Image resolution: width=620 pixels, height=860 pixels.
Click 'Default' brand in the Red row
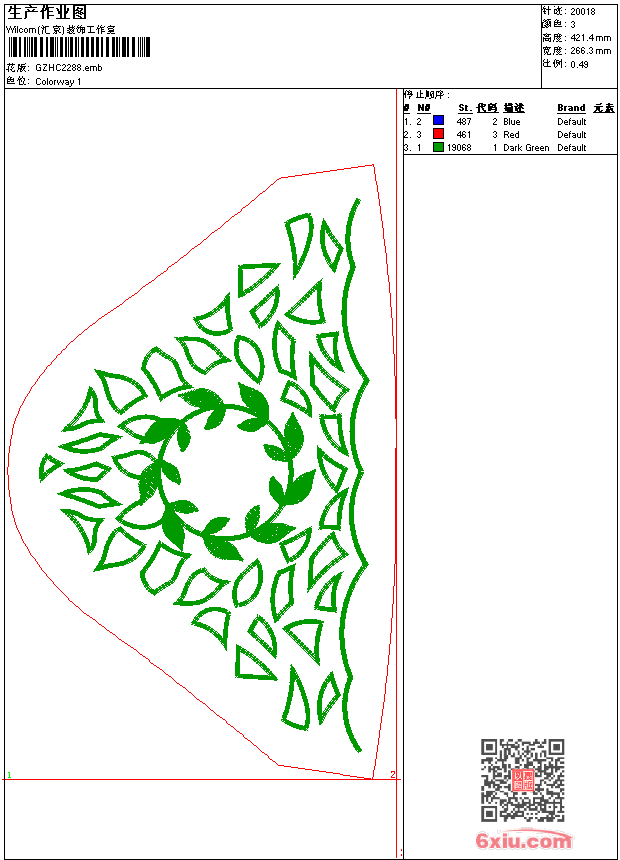click(572, 135)
